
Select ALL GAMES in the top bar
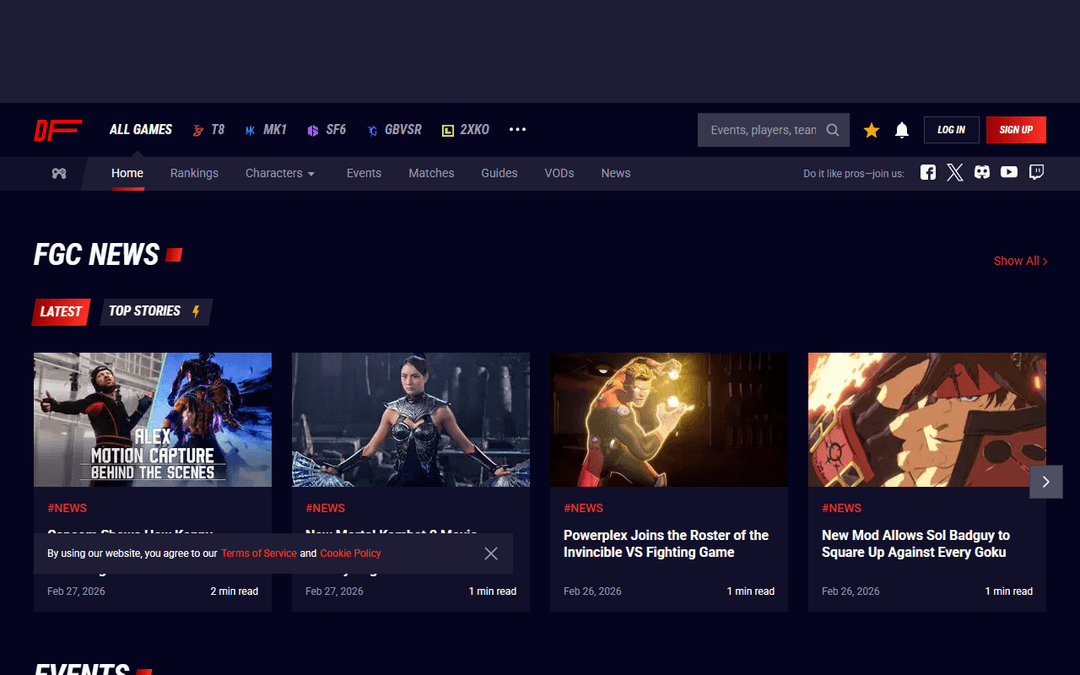click(x=141, y=129)
